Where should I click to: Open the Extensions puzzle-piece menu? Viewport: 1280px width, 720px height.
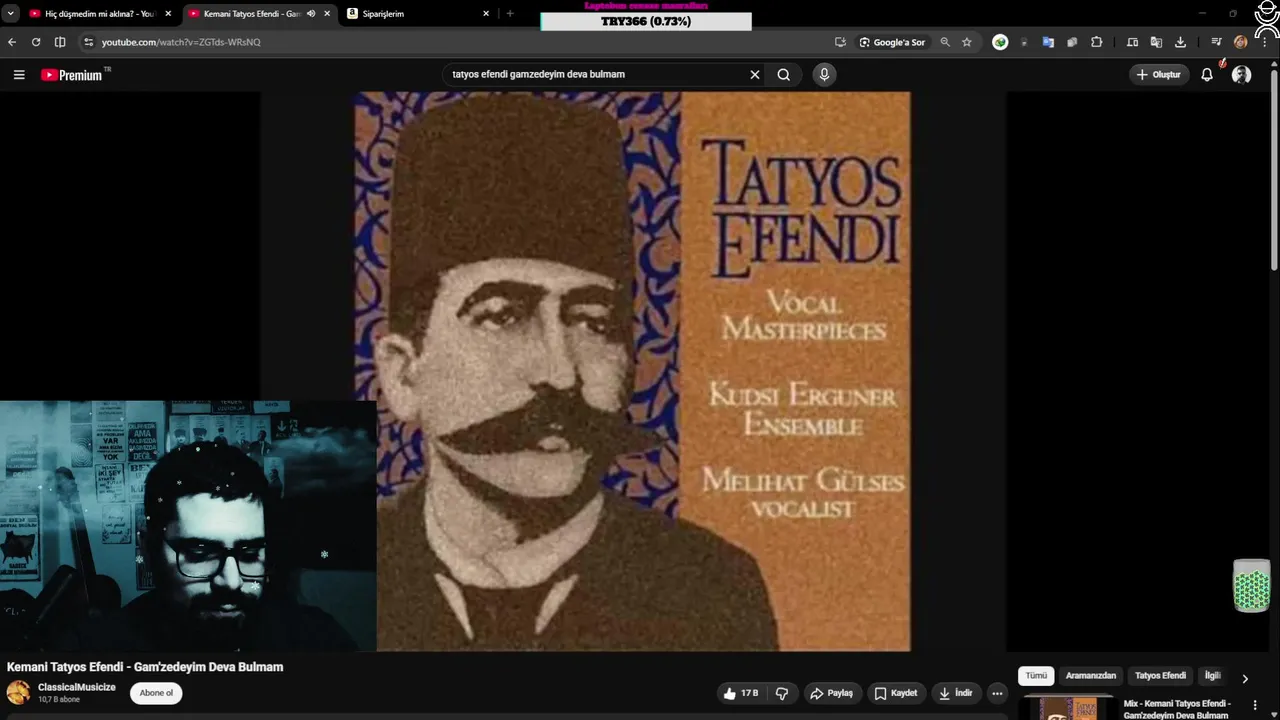(1097, 42)
